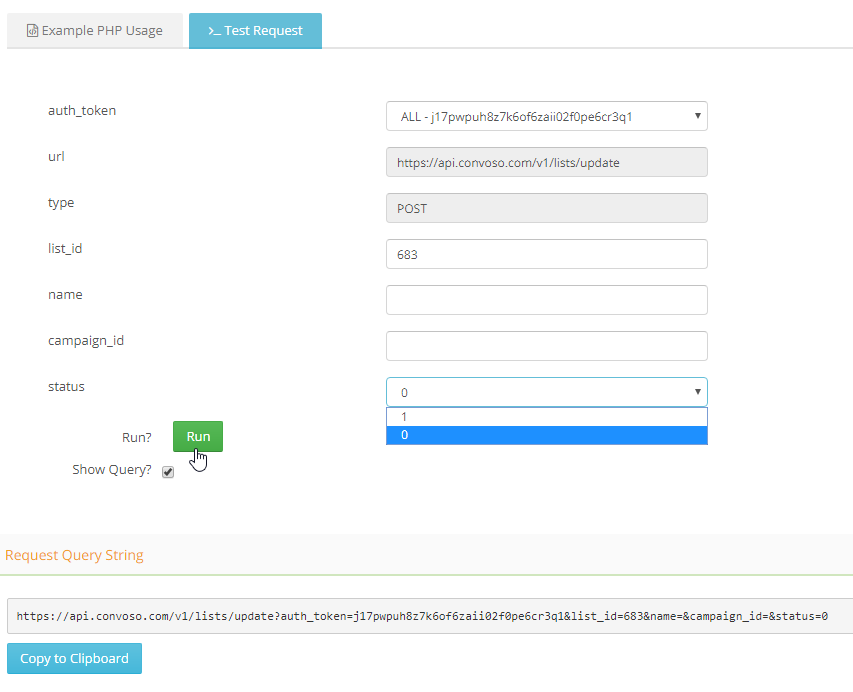Focus the empty name input field
Screen dimensions: 853x692
pyautogui.click(x=546, y=300)
